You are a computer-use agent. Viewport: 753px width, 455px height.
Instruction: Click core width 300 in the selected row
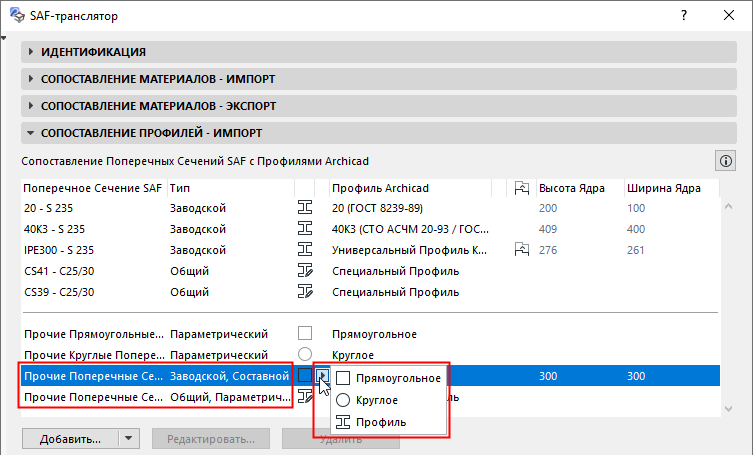tap(636, 376)
